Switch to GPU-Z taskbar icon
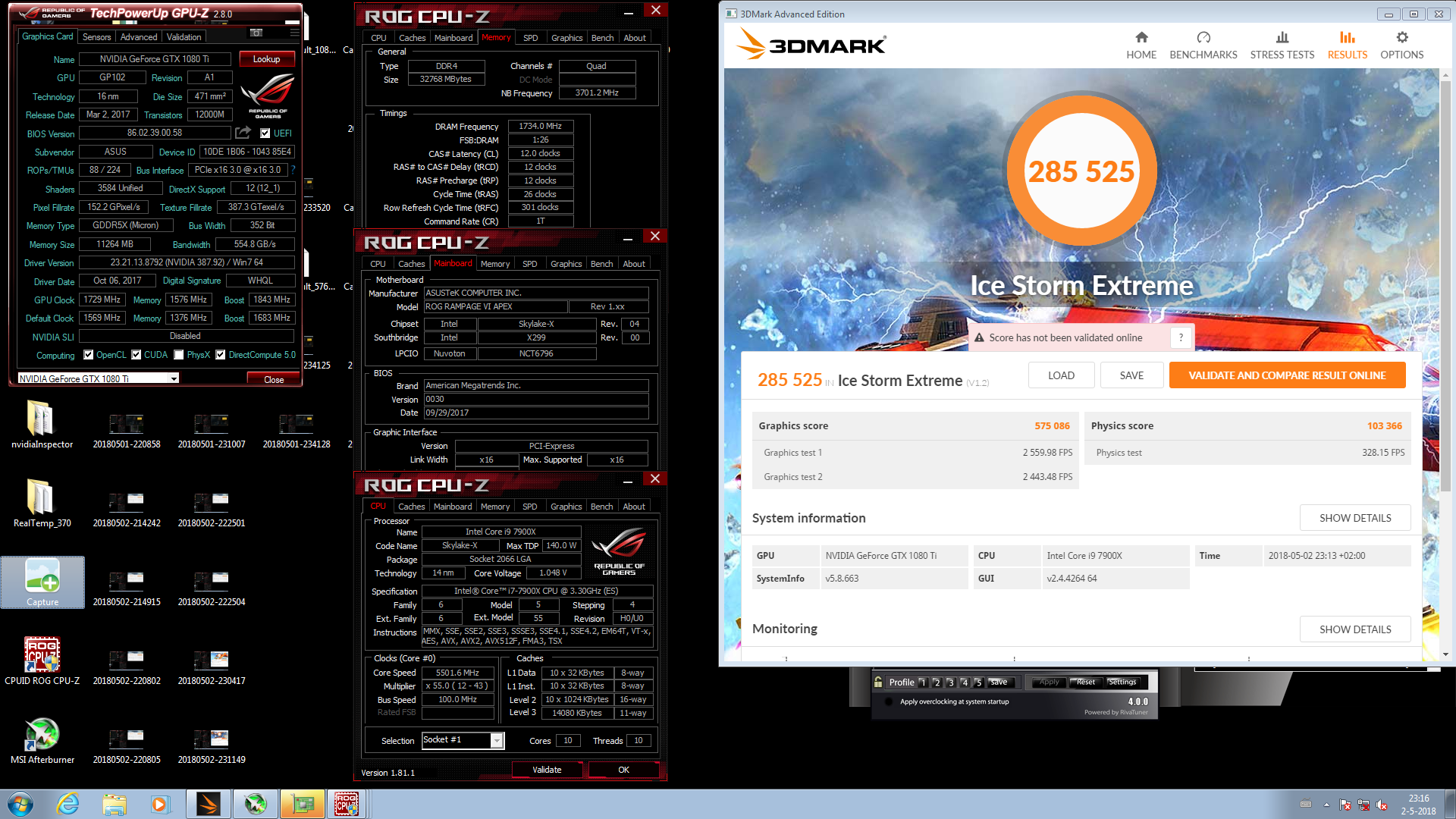 302,804
